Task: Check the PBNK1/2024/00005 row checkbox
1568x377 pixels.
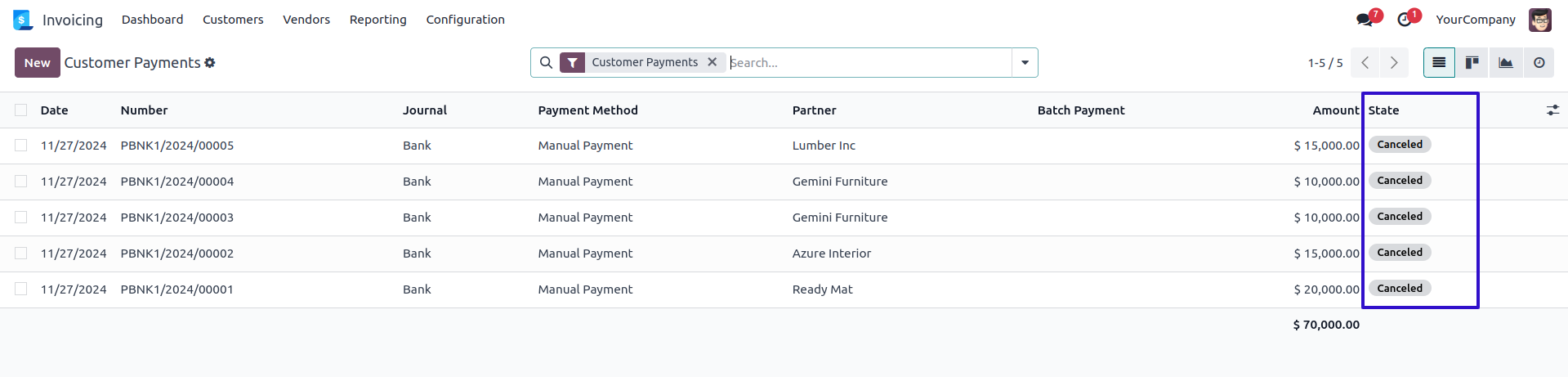Action: (x=21, y=146)
